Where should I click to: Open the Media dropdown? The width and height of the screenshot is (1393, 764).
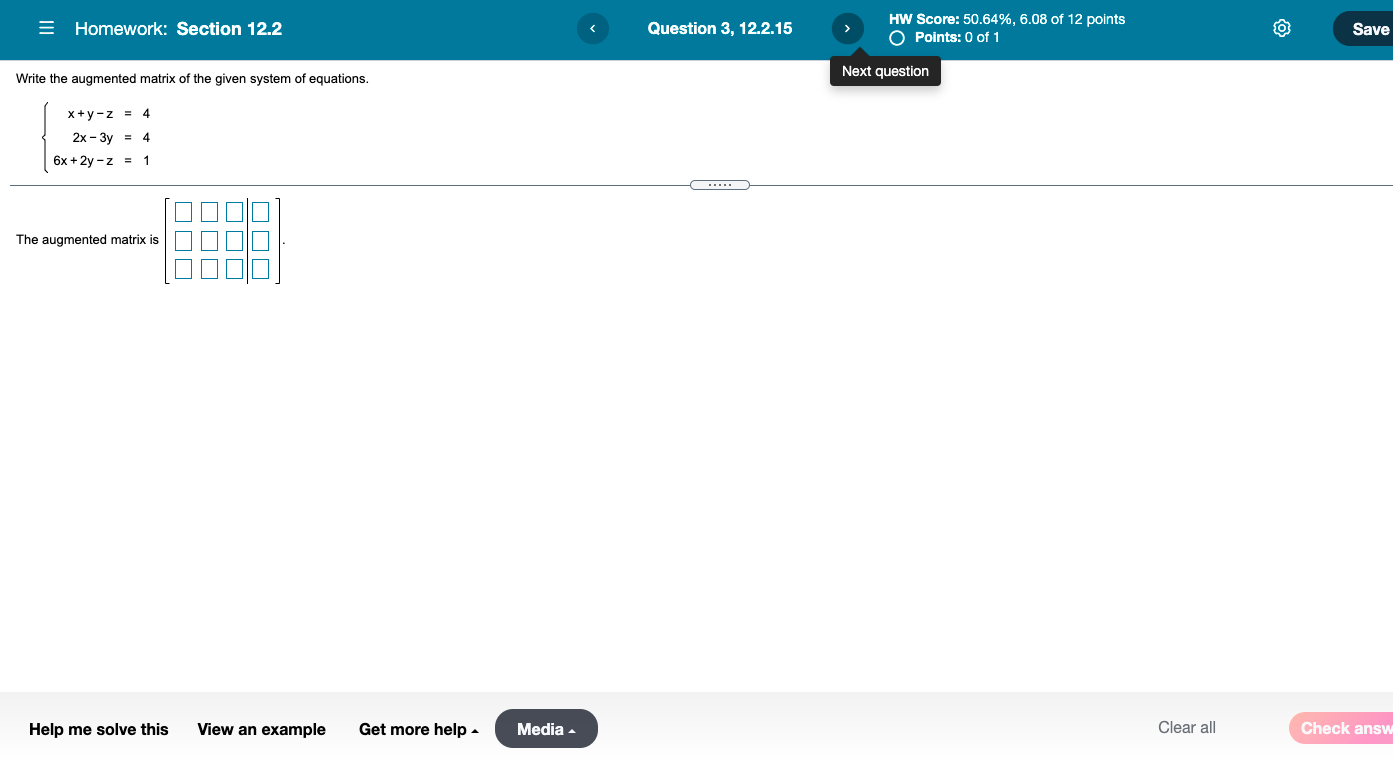pyautogui.click(x=546, y=729)
